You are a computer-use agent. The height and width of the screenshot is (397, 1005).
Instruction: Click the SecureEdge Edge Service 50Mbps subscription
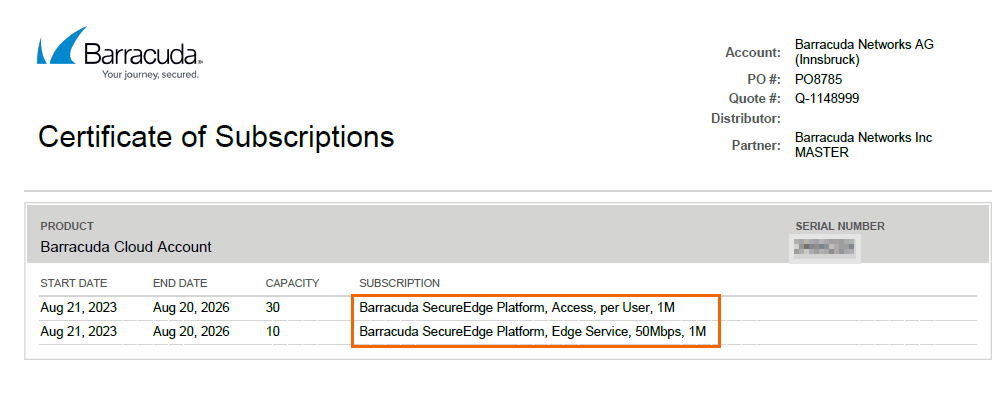pyautogui.click(x=533, y=332)
